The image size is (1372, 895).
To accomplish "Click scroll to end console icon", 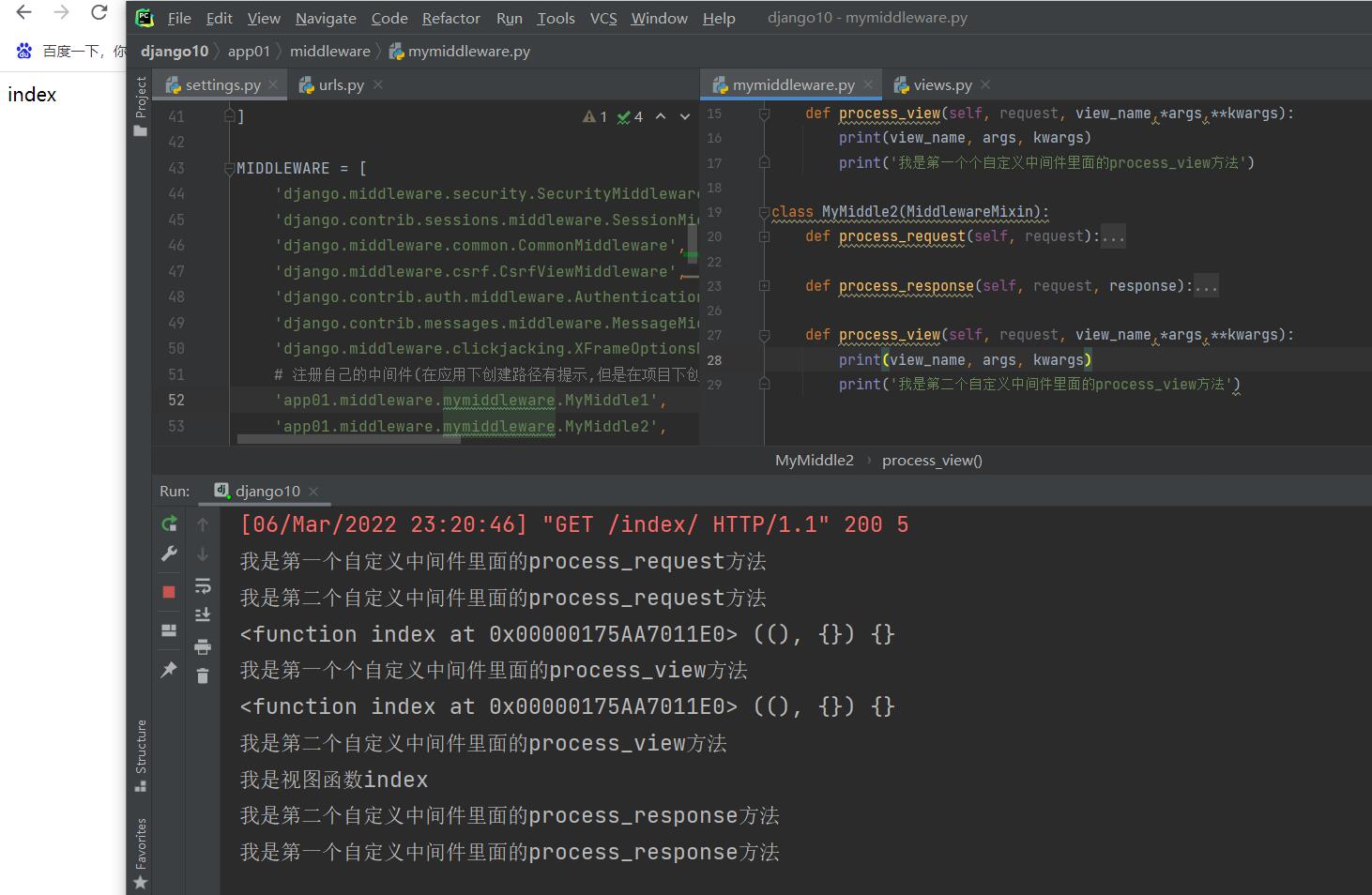I will point(203,615).
